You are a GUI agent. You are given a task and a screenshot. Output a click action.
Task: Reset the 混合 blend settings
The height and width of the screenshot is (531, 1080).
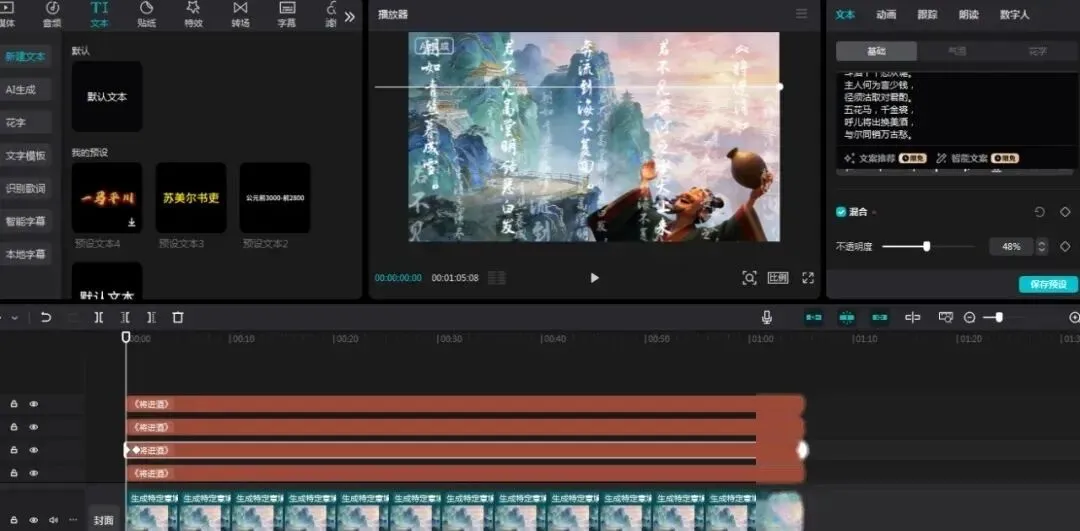point(1040,212)
